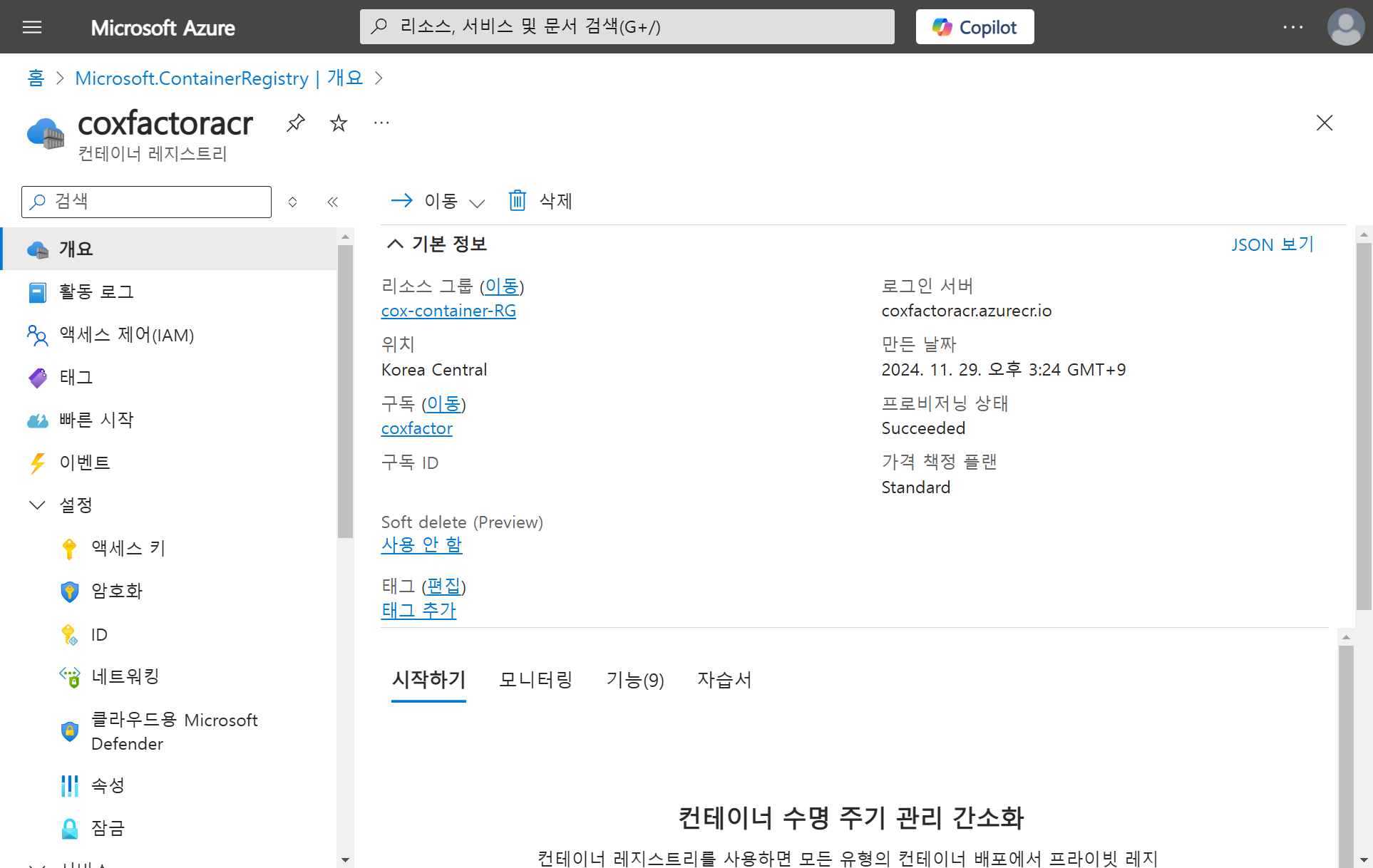Open the hamburger portal menu
This screenshot has width=1373, height=868.
[x=32, y=27]
